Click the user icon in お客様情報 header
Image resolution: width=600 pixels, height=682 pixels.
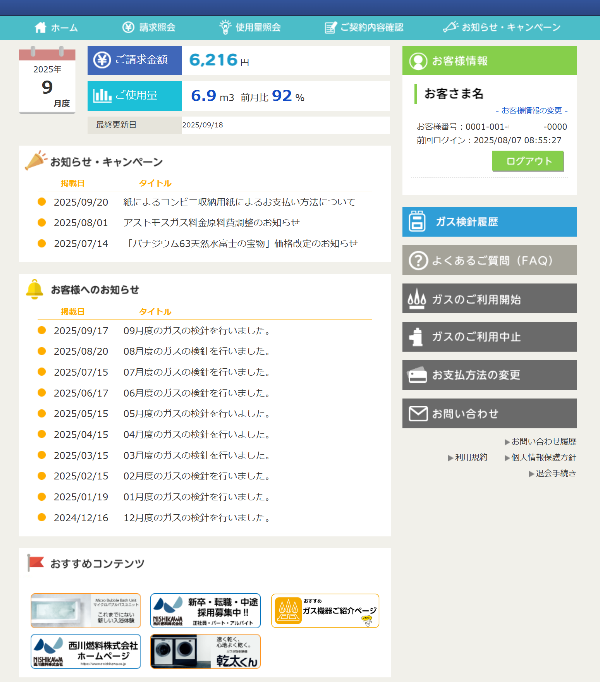[418, 61]
